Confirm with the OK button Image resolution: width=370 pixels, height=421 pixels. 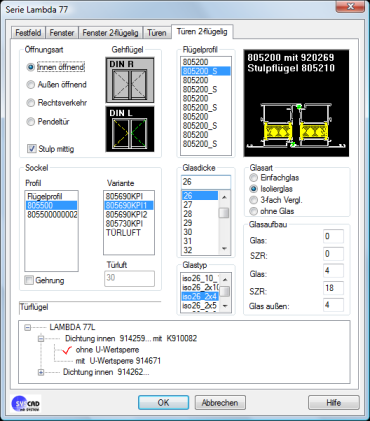(x=163, y=403)
